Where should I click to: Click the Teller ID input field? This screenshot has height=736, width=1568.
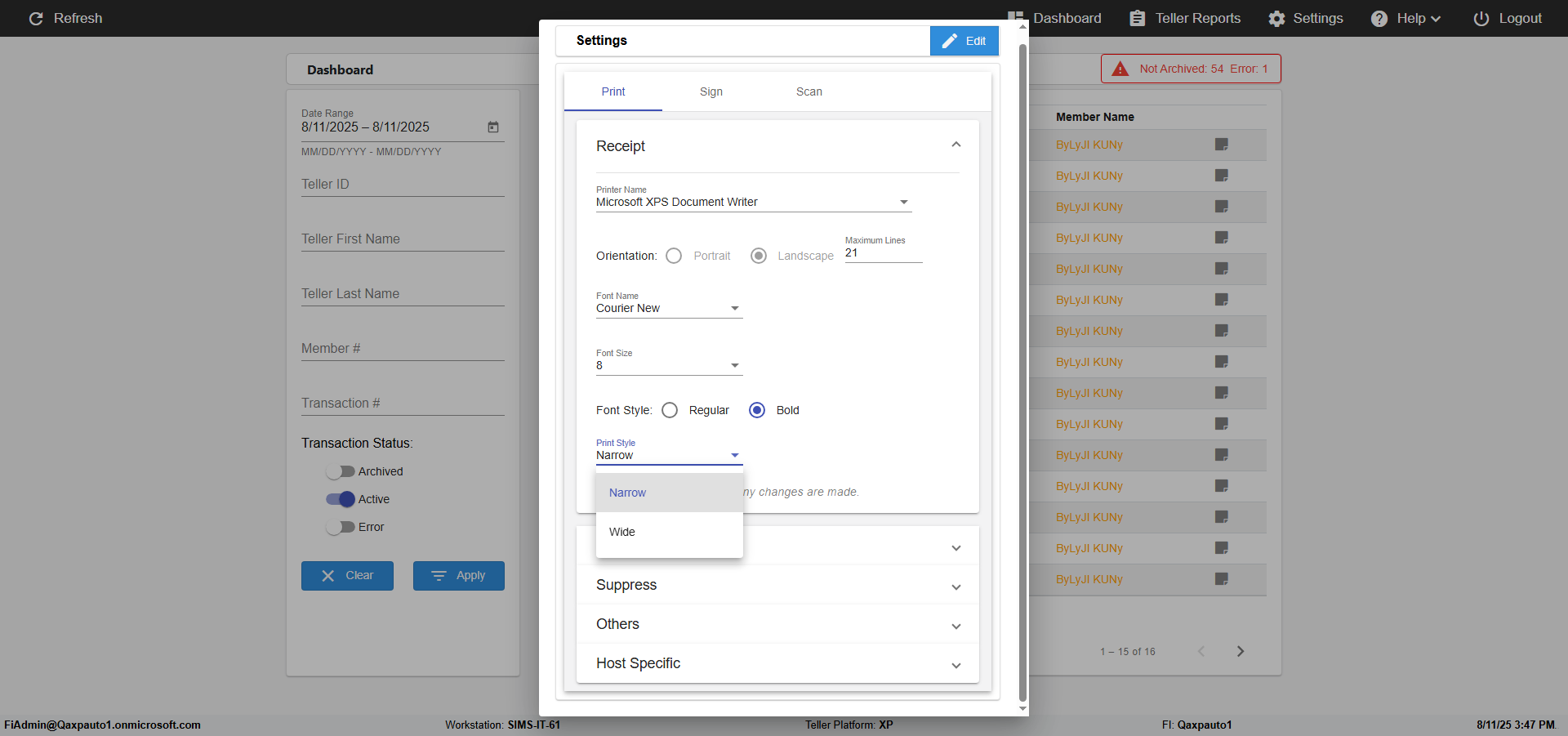[x=403, y=185]
